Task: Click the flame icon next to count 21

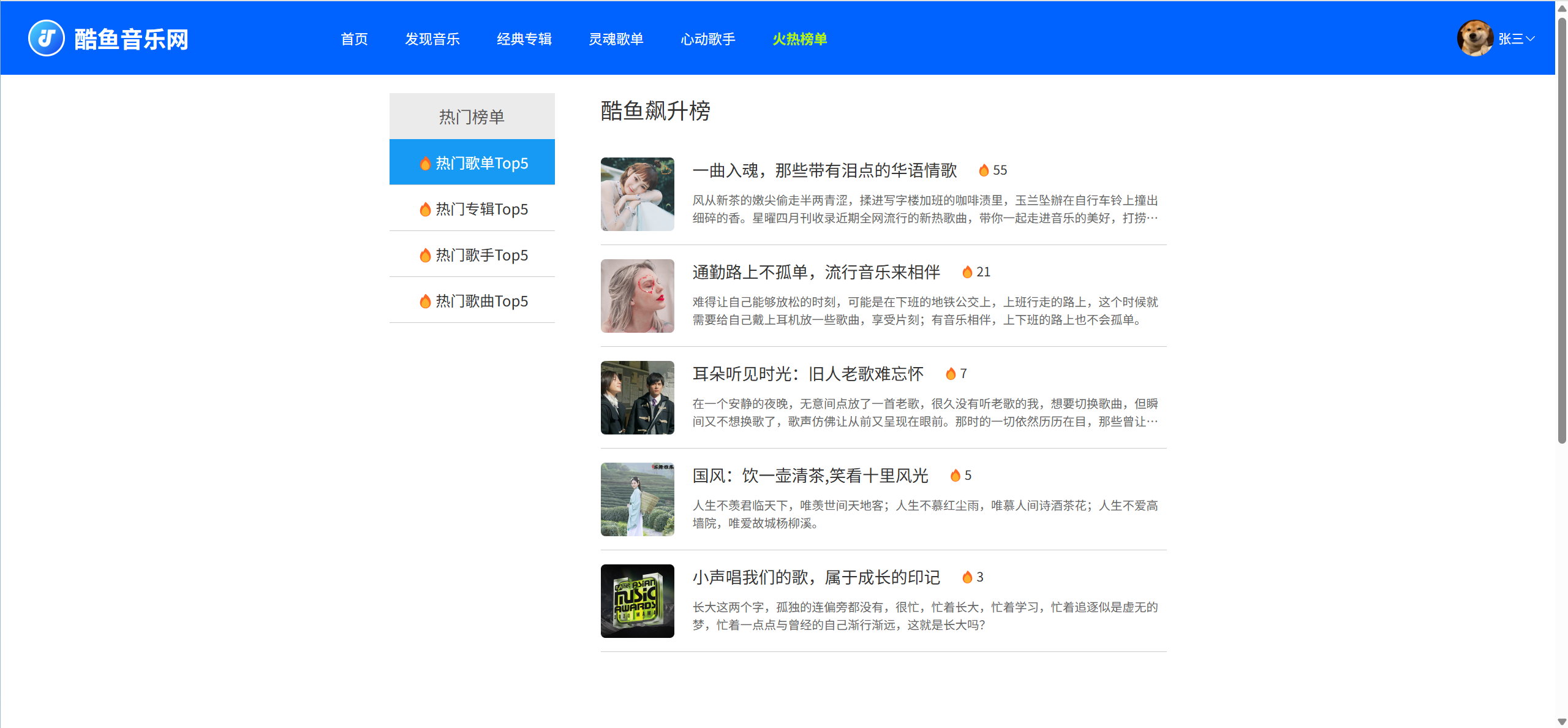Action: click(x=967, y=272)
